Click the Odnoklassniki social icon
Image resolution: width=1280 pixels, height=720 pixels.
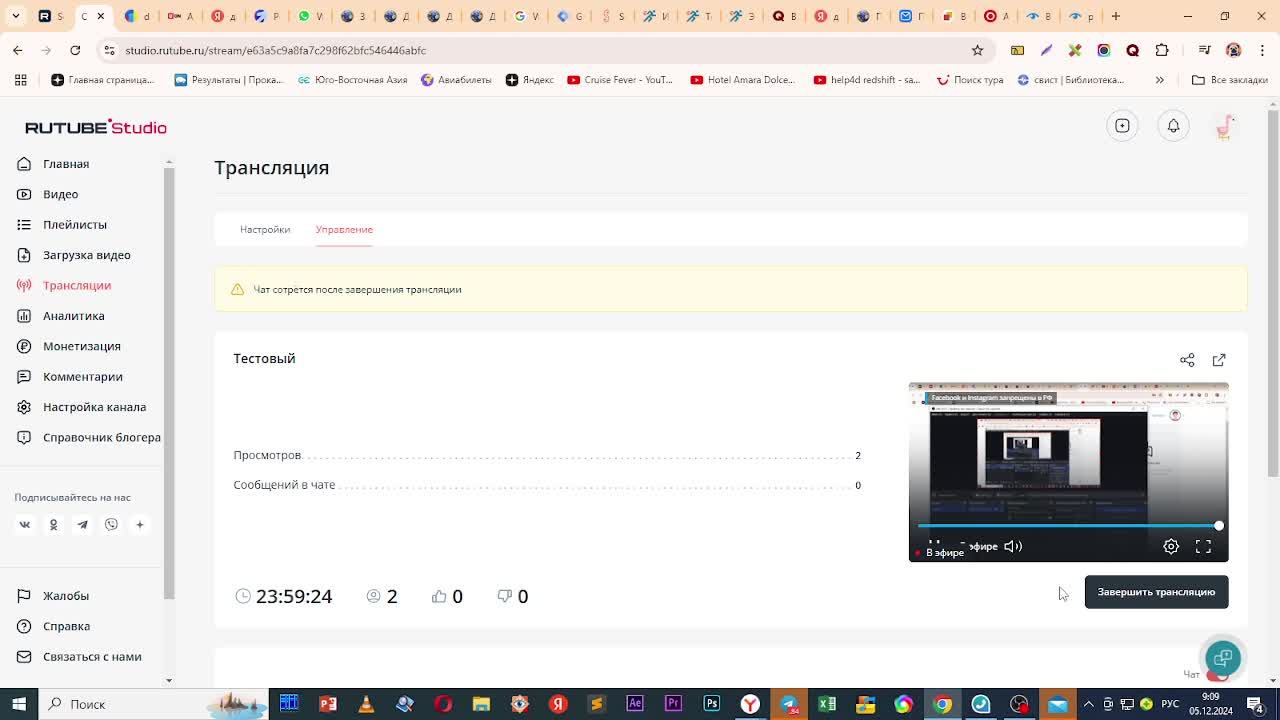coord(54,524)
